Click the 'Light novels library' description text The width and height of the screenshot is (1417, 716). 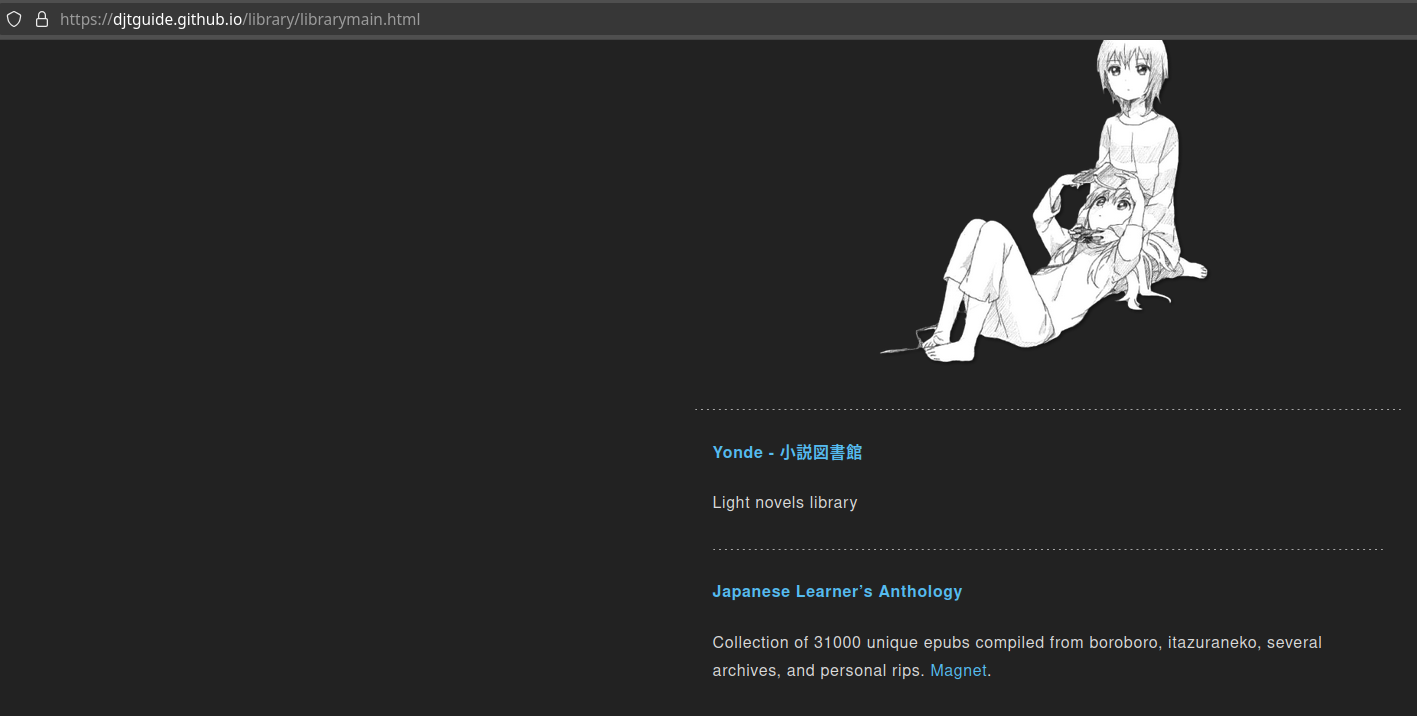point(785,502)
